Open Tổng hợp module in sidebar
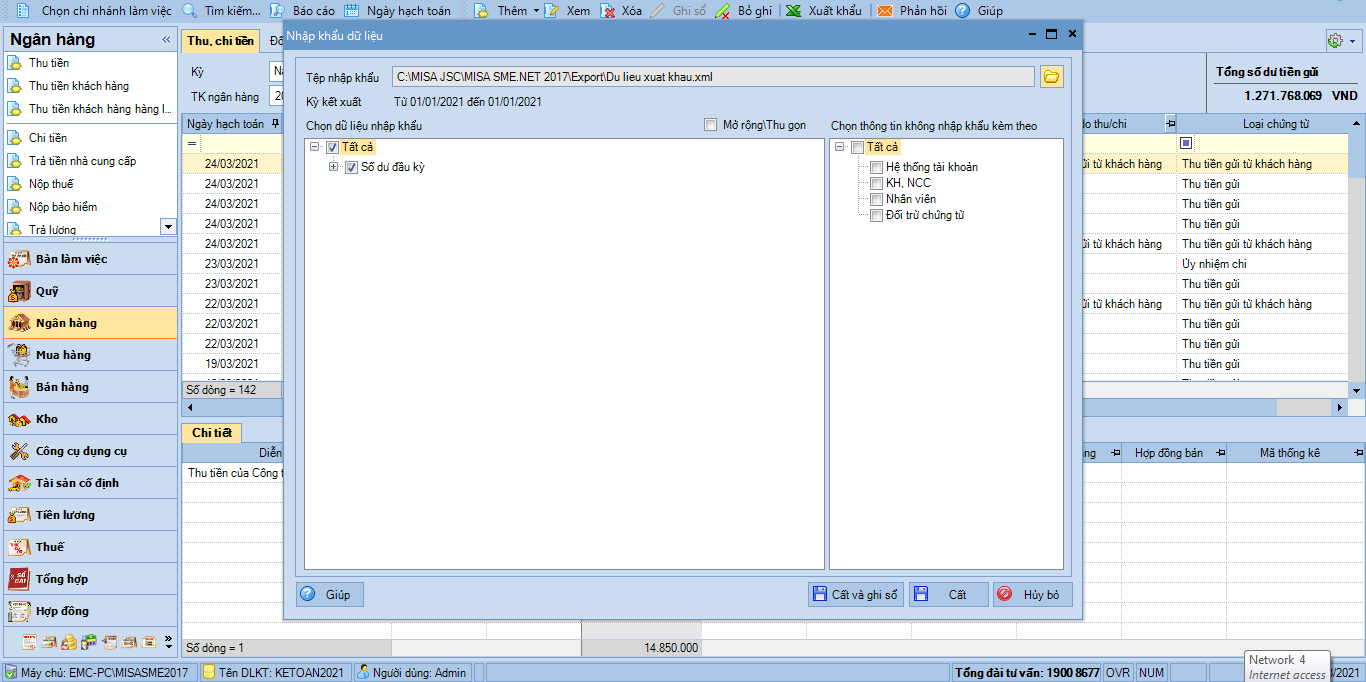Screen dimensions: 1366x682 (x=90, y=579)
